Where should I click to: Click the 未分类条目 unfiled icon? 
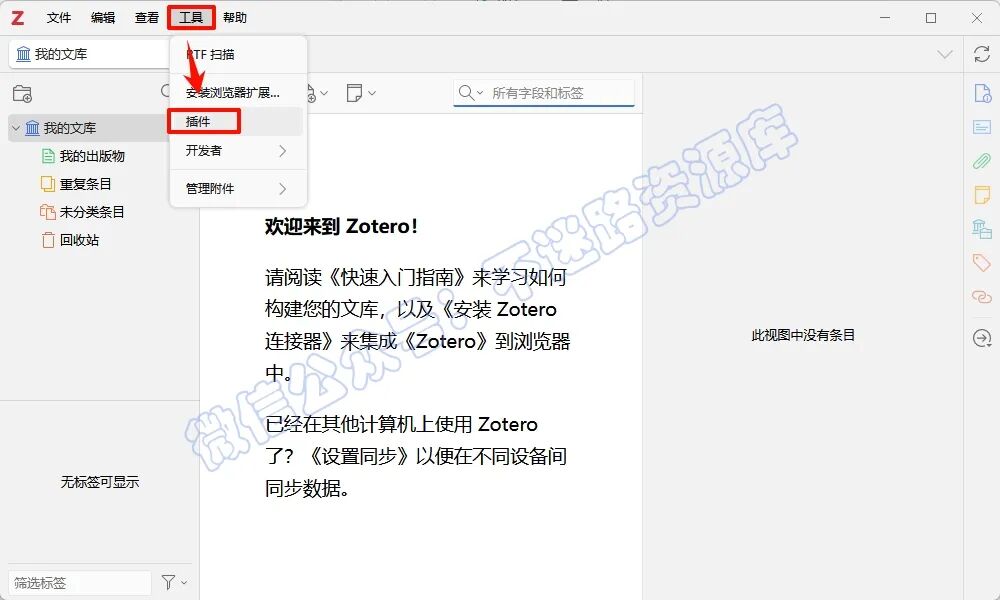[48, 212]
